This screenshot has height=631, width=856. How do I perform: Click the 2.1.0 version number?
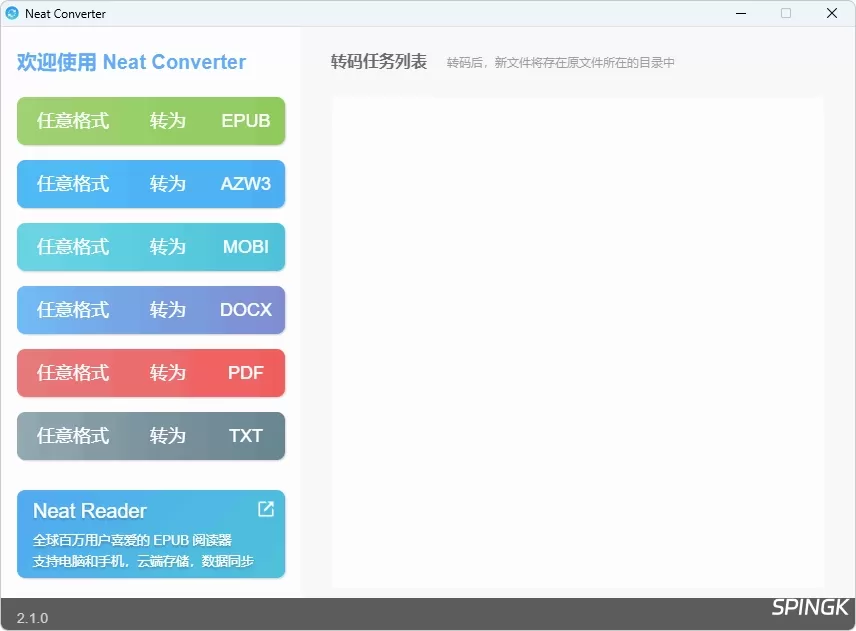pyautogui.click(x=32, y=618)
